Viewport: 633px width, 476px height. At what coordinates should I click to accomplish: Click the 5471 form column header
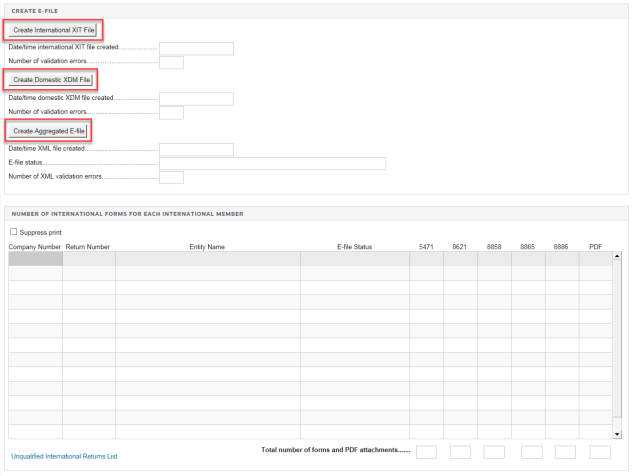pyautogui.click(x=426, y=246)
